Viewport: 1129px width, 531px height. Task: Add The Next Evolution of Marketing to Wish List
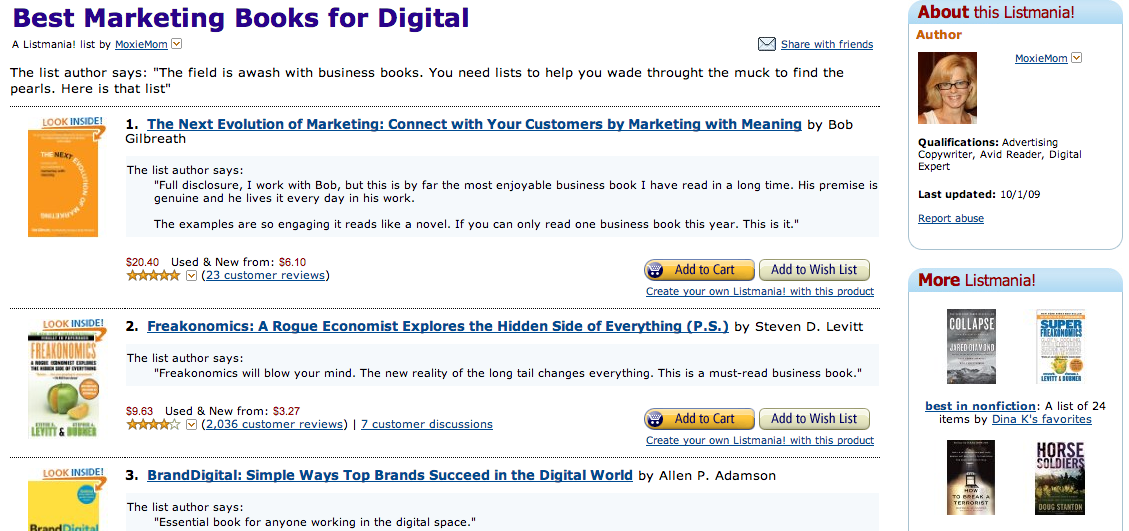click(x=814, y=270)
